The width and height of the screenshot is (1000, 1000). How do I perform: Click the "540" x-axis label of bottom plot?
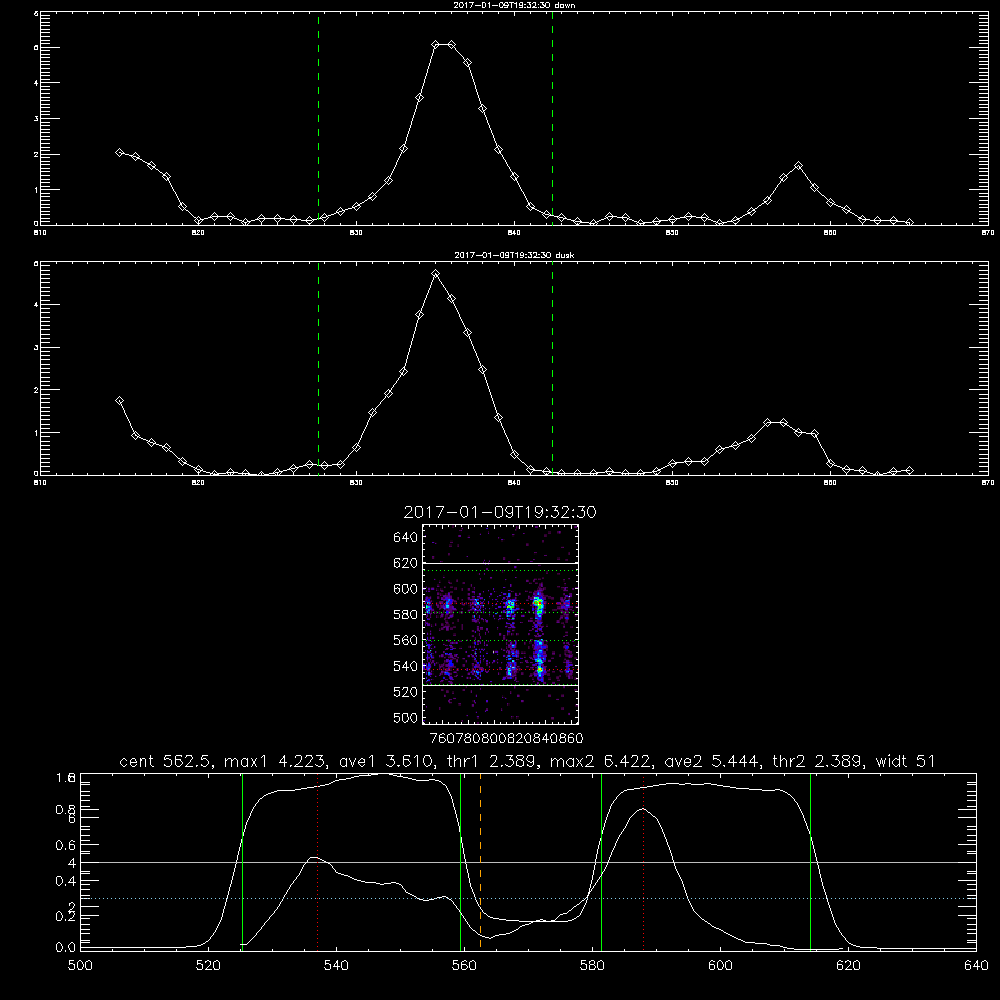coord(336,966)
